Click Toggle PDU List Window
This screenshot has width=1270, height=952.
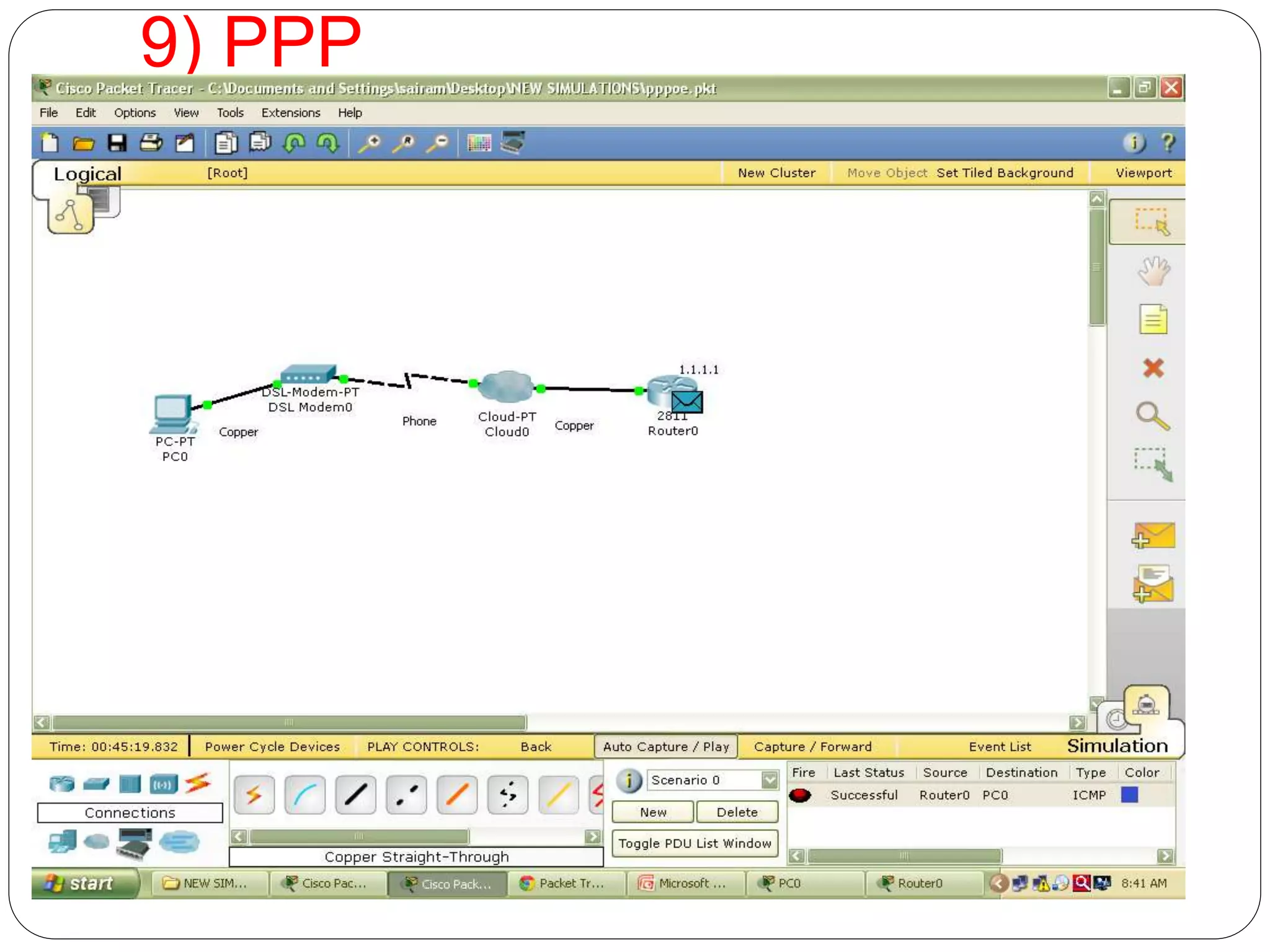point(695,844)
